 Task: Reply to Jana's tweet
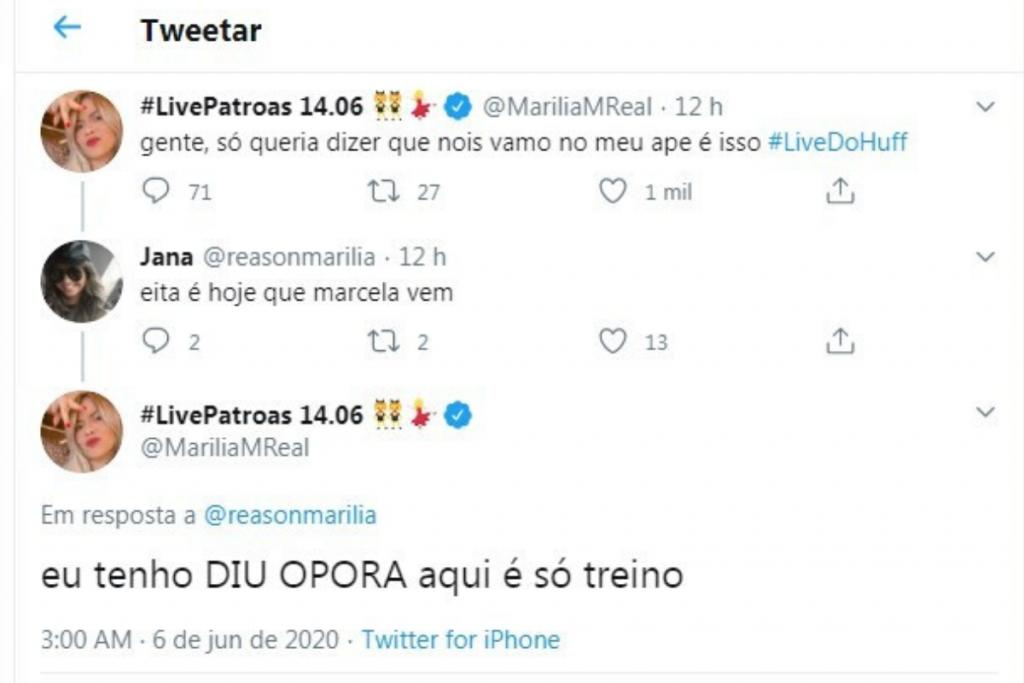(156, 342)
